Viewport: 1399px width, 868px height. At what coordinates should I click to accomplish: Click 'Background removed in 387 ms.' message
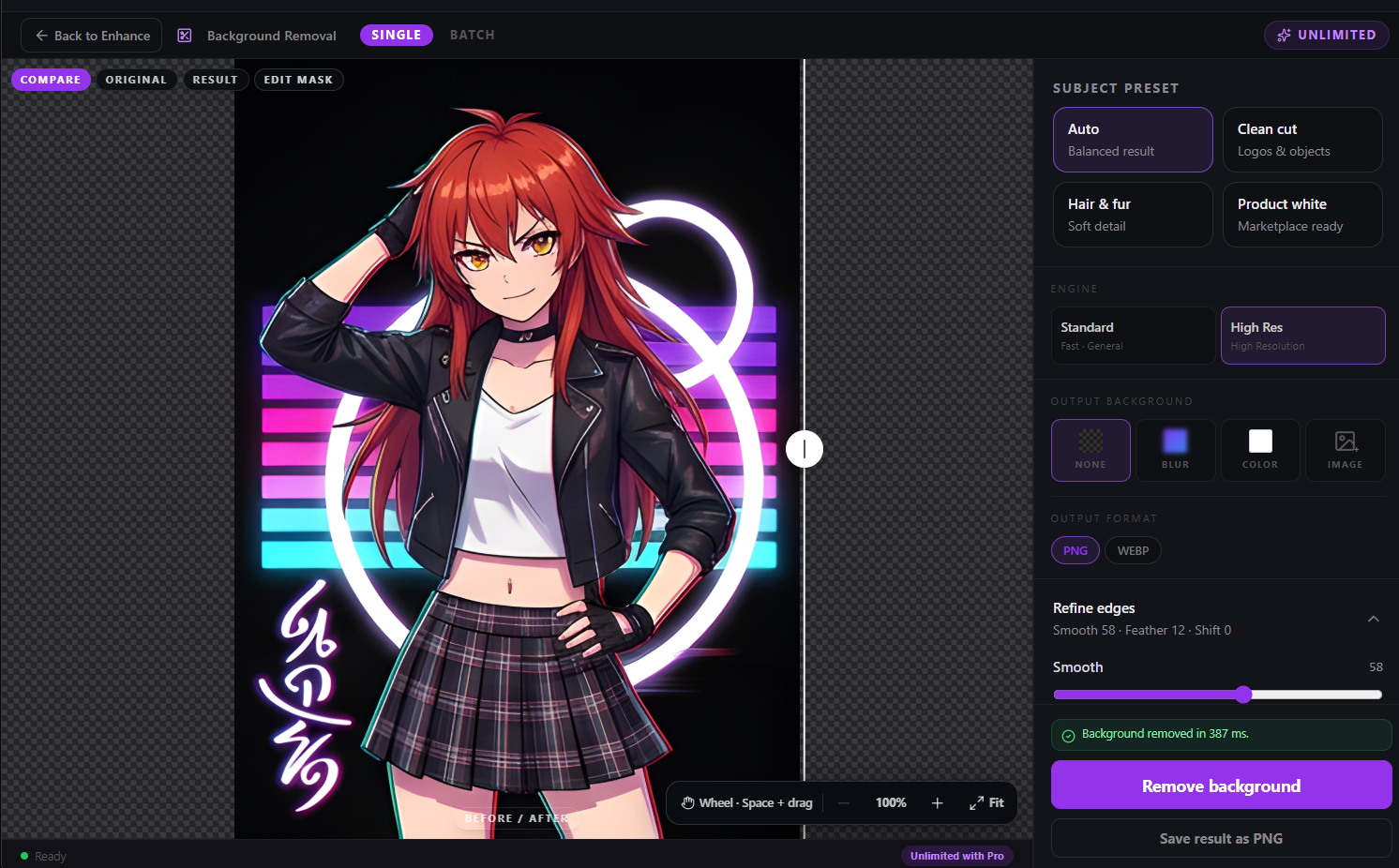pos(1166,734)
